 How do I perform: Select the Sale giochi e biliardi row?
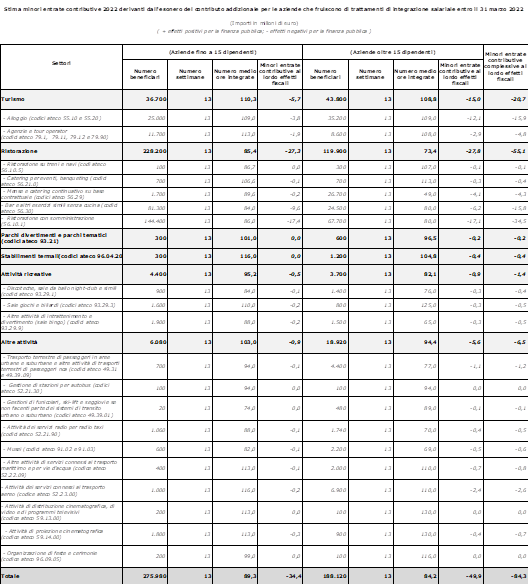pos(264,305)
